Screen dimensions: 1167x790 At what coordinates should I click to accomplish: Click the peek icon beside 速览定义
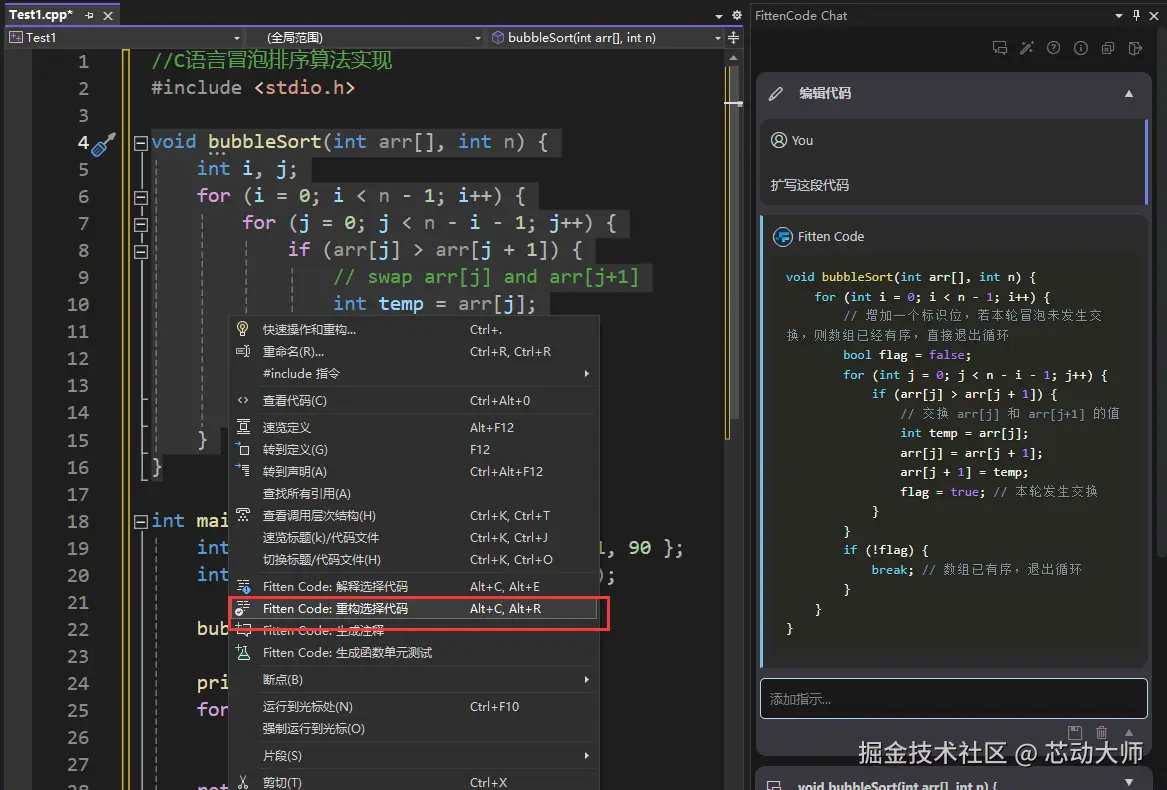[x=243, y=427]
